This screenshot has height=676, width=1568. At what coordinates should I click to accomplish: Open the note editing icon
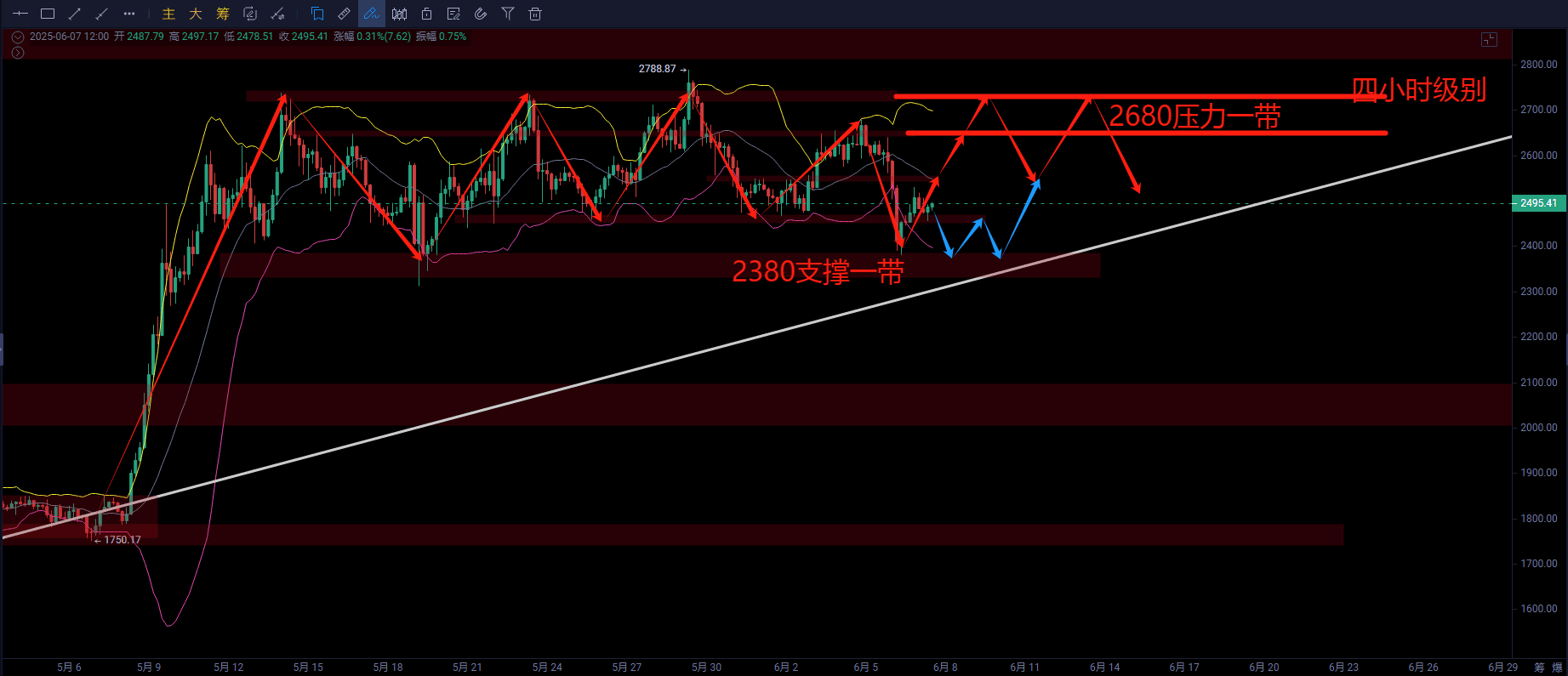453,14
